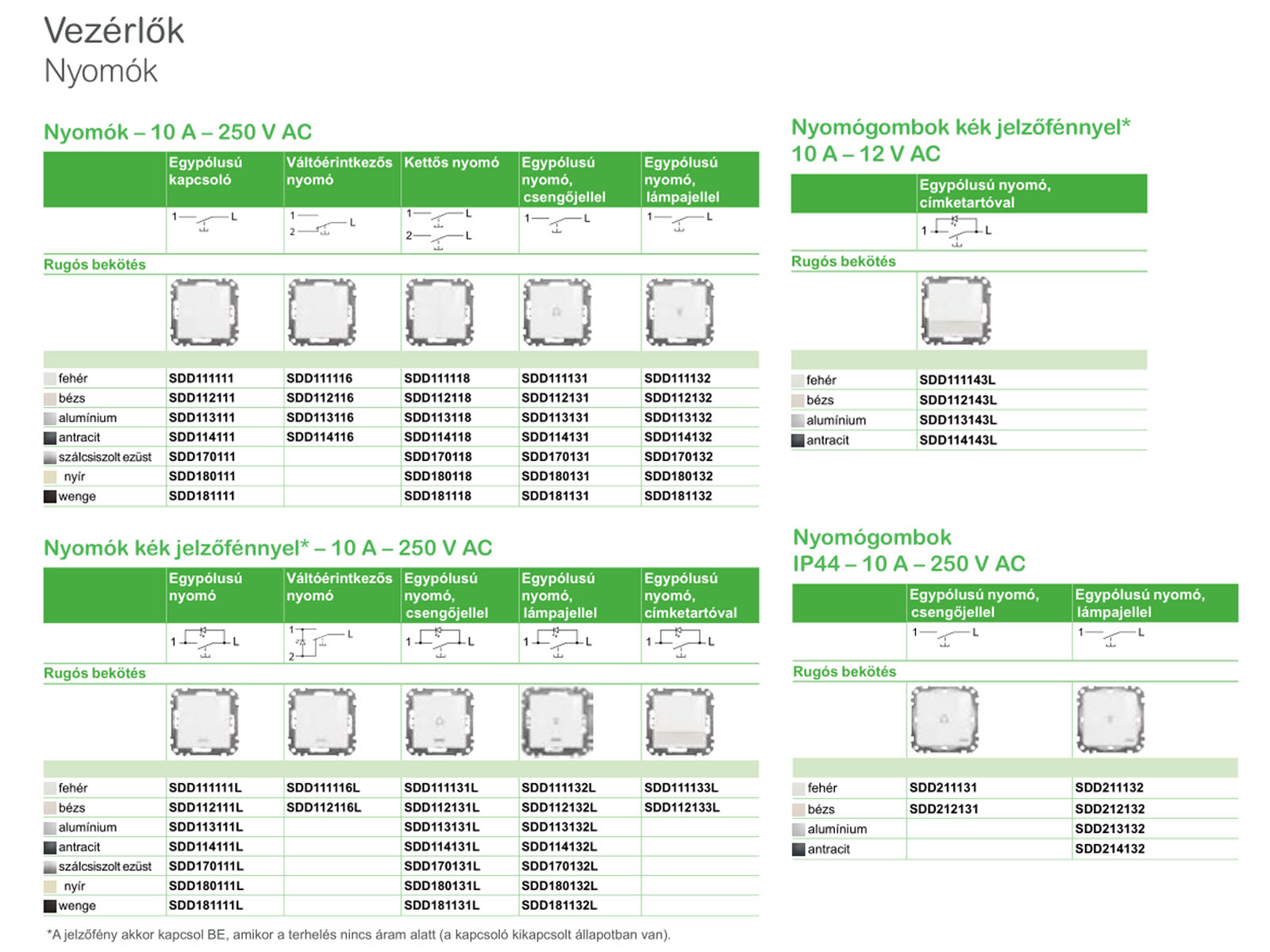The height and width of the screenshot is (952, 1270).
Task: Click címketartóval diagram in kék jelzőfénnyel 250 V table
Action: click(x=680, y=642)
